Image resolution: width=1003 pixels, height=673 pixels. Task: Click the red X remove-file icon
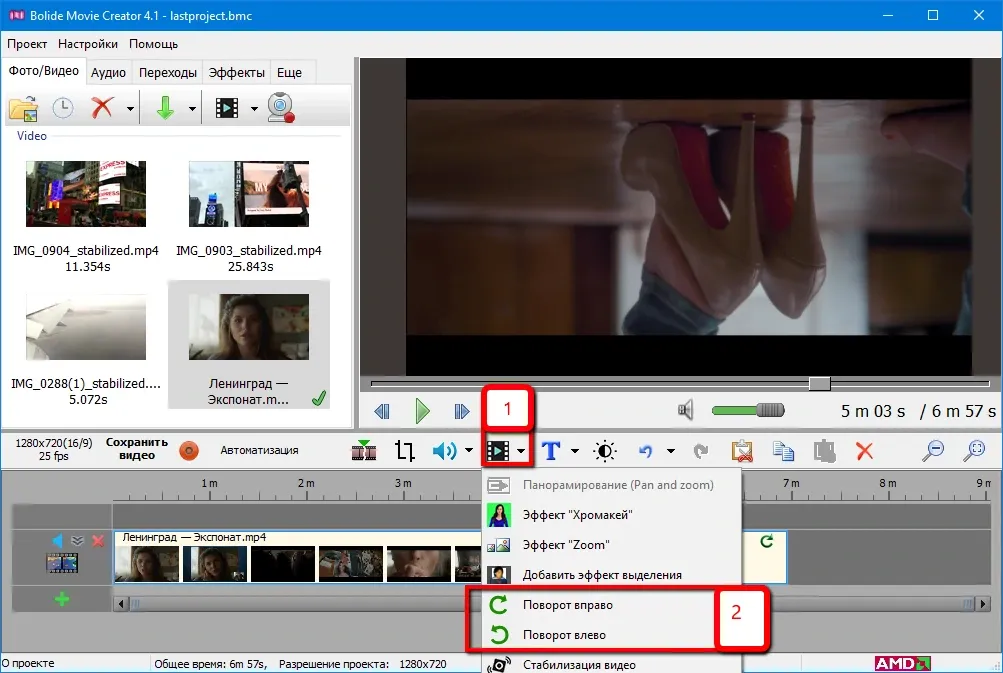102,108
